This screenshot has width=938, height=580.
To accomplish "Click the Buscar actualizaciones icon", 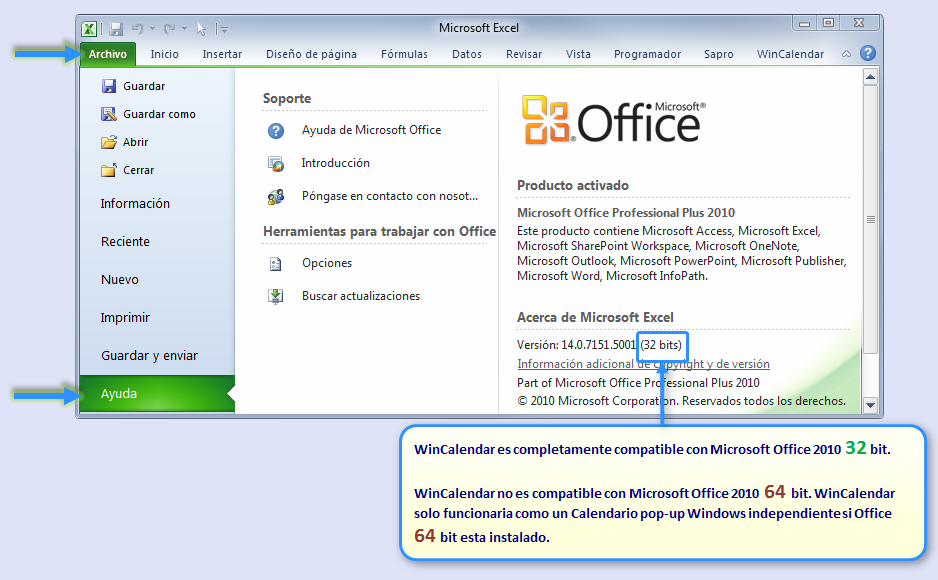I will (x=274, y=295).
